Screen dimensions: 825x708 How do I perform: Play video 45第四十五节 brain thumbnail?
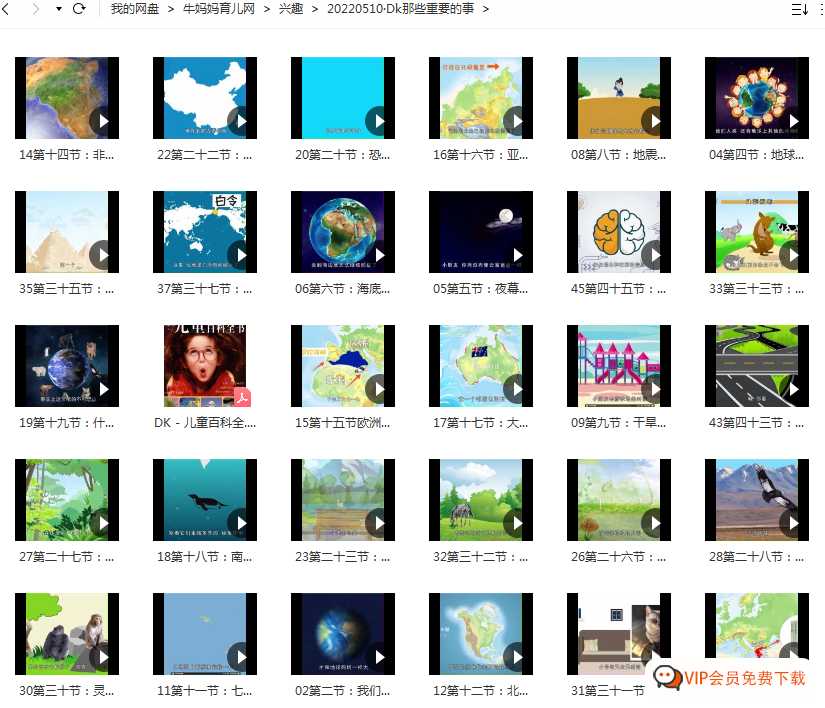pos(619,232)
